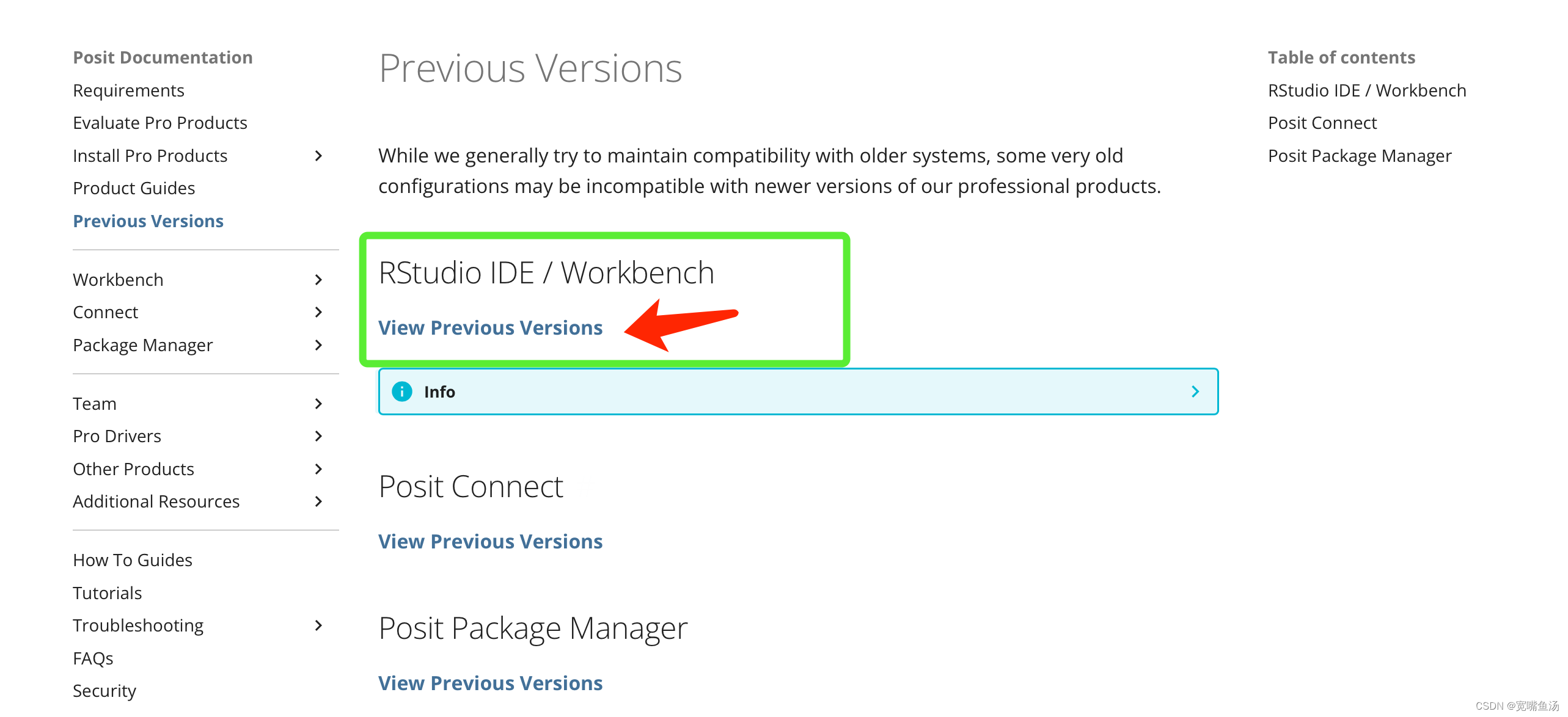
Task: Open the Product Guides sidebar link
Action: point(134,188)
